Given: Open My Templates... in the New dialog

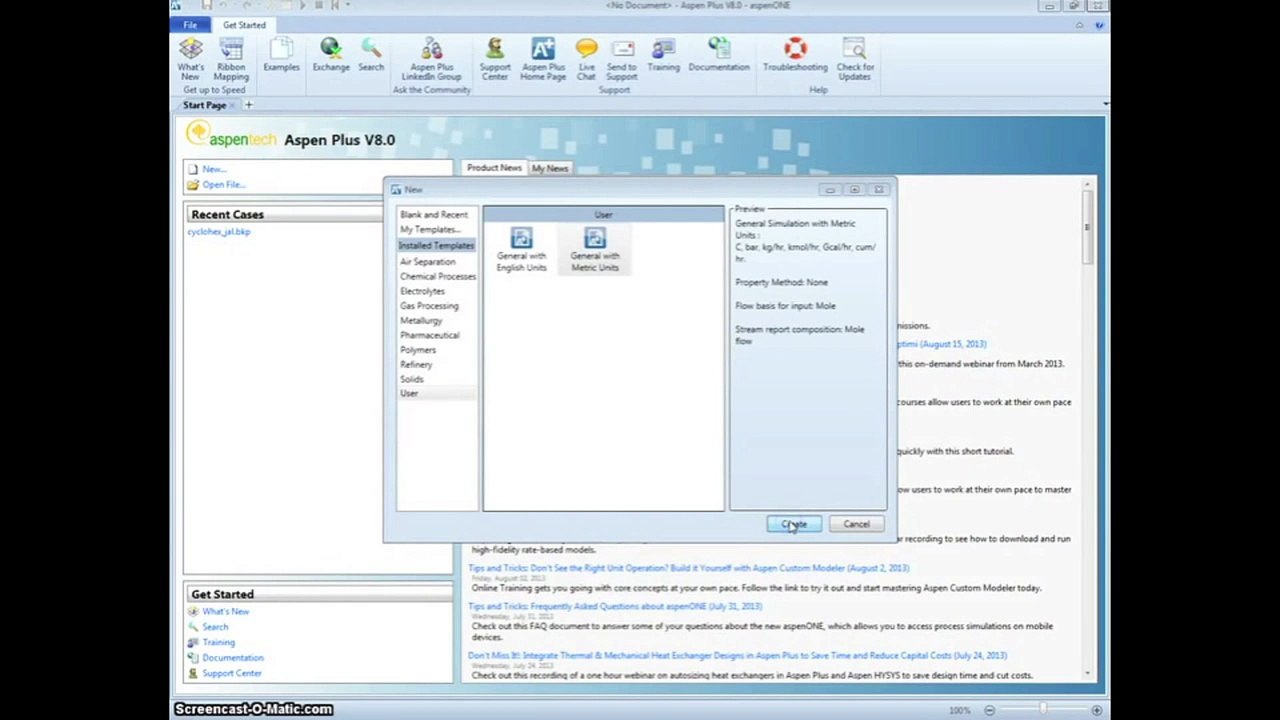Looking at the screenshot, I should pyautogui.click(x=430, y=230).
